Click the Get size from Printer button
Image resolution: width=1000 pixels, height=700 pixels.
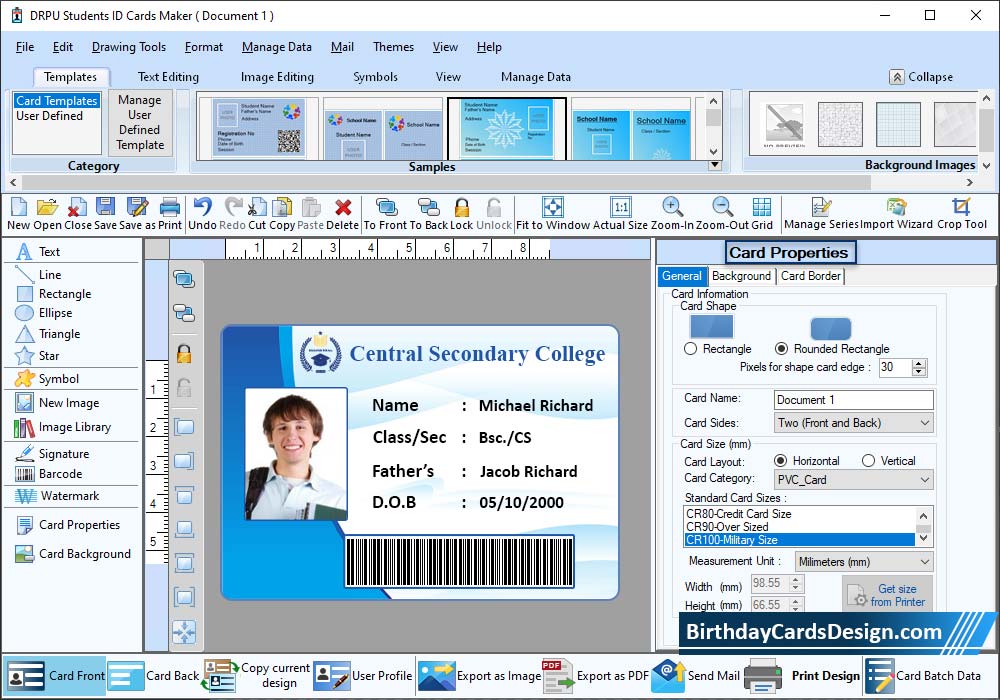pyautogui.click(x=888, y=595)
